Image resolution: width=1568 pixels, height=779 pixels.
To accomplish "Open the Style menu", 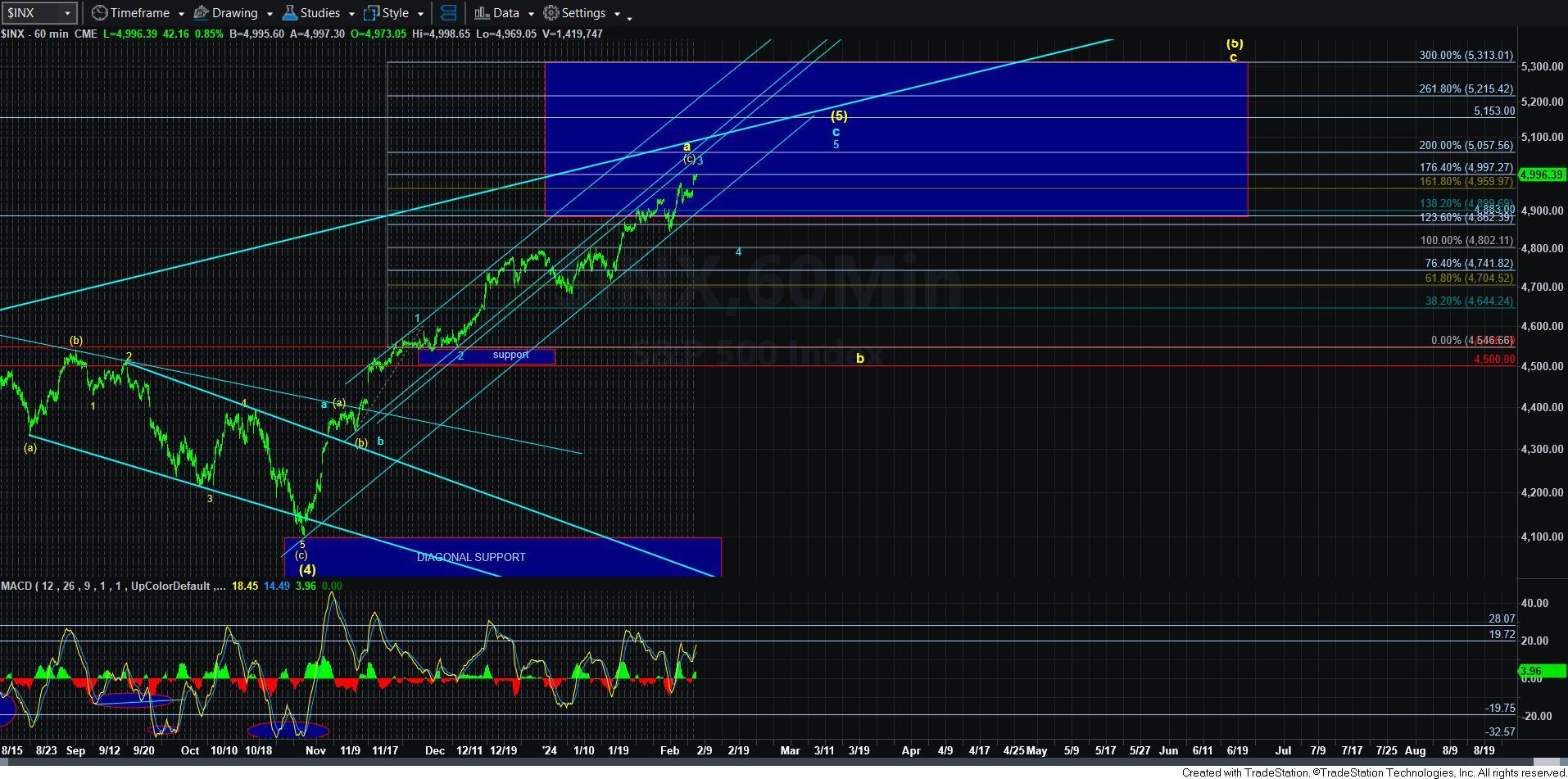I will click(394, 13).
